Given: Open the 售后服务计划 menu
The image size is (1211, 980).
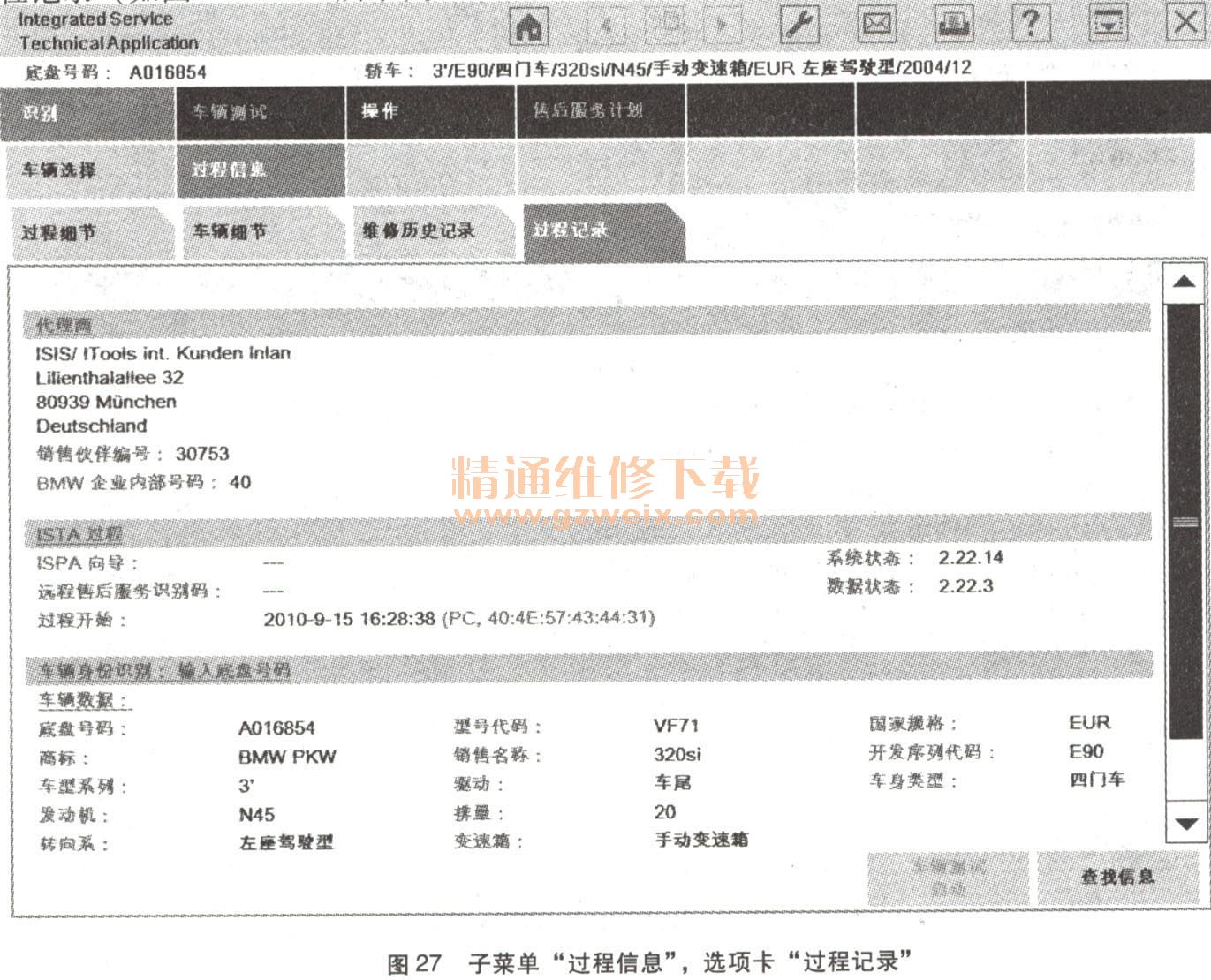Looking at the screenshot, I should (600, 111).
